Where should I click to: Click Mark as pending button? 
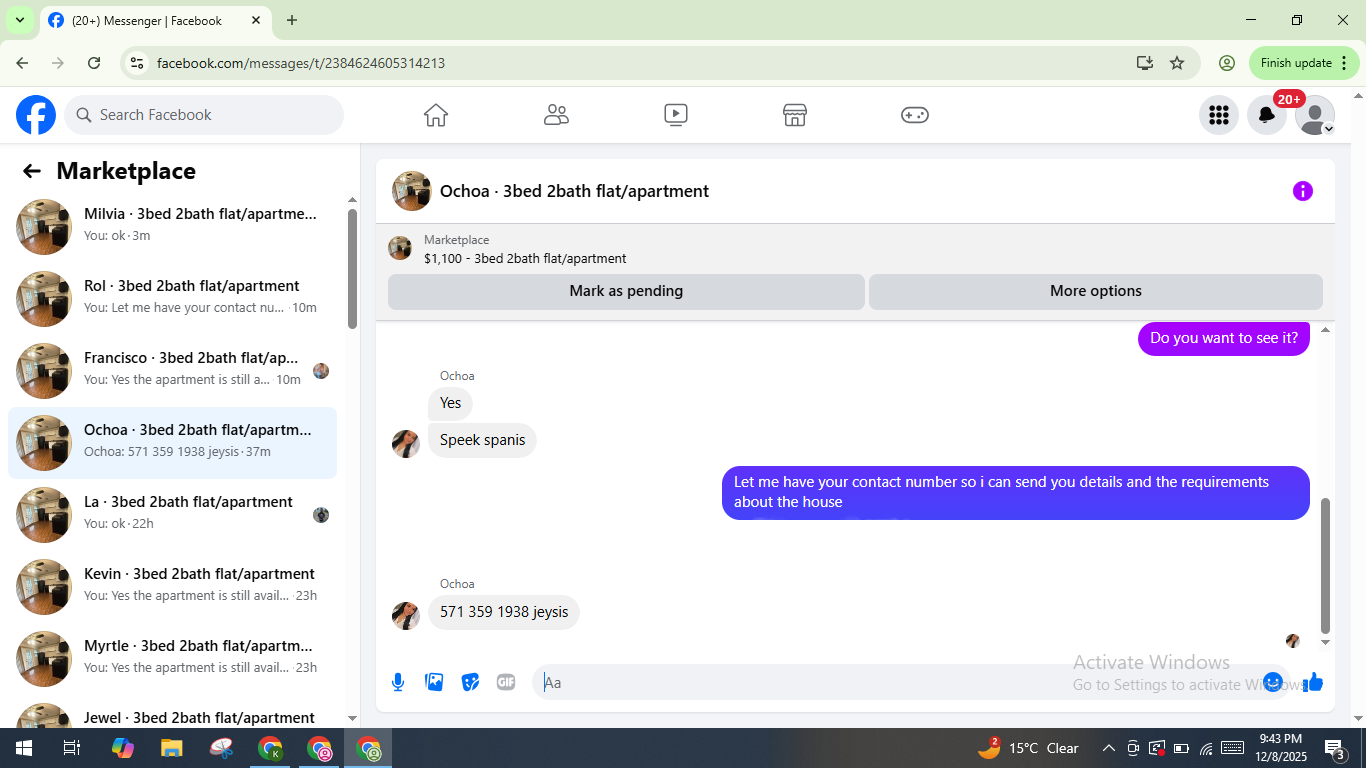626,291
